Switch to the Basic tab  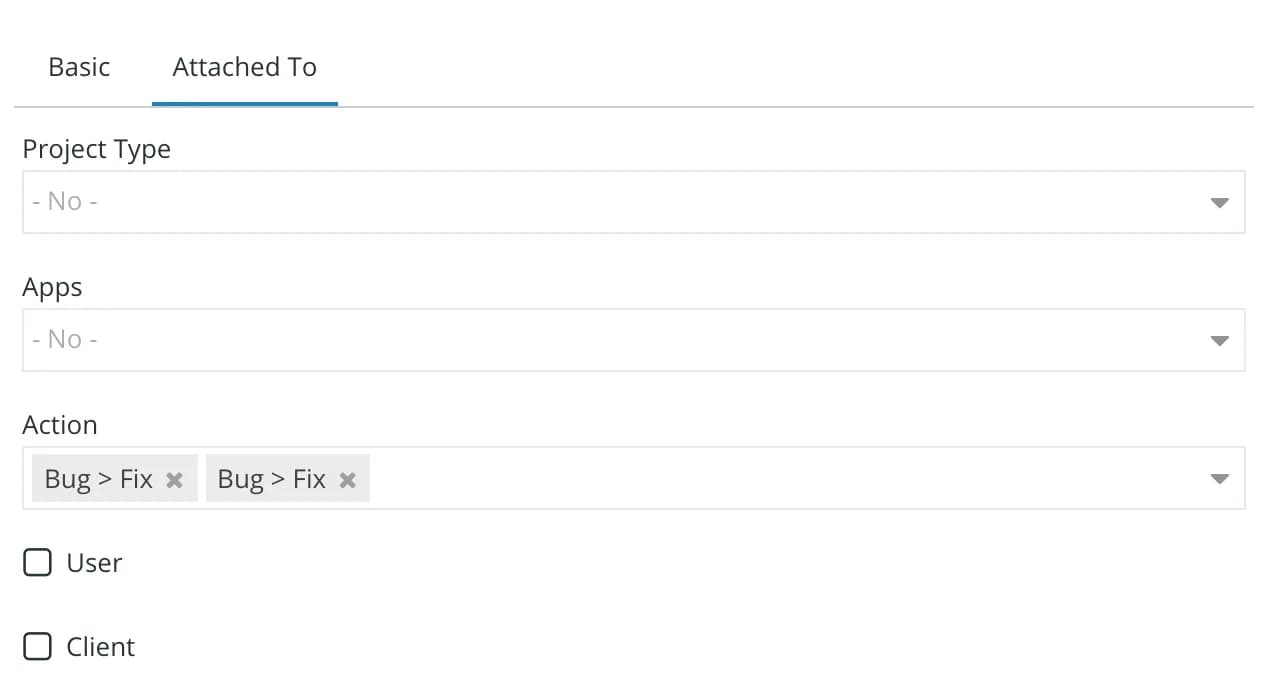(x=79, y=67)
